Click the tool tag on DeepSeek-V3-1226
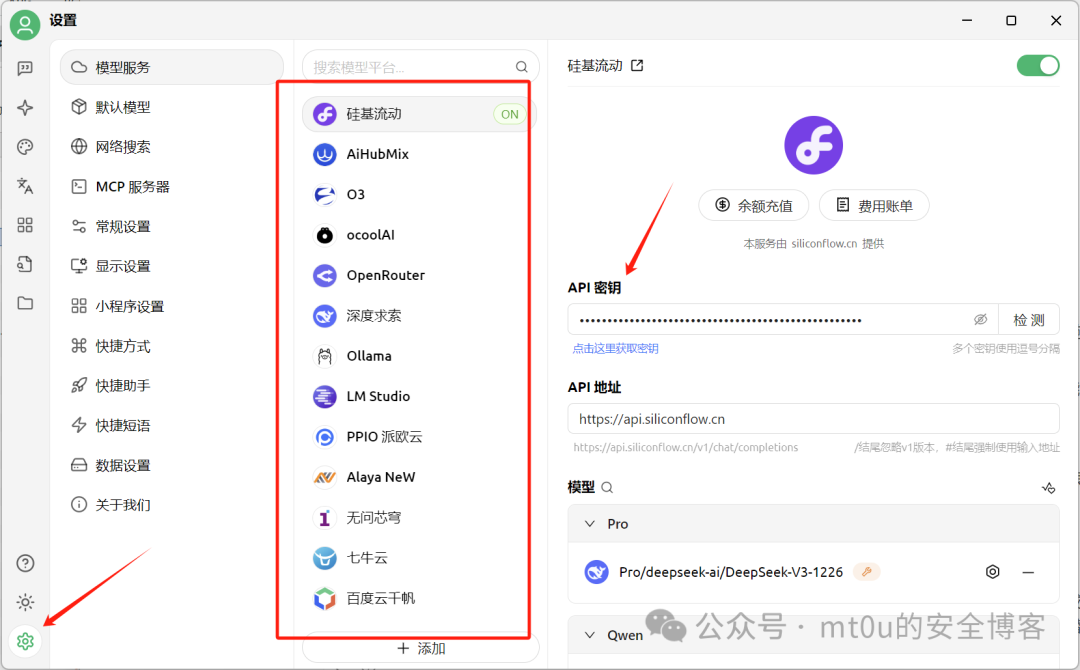Viewport: 1080px width, 670px height. (866, 572)
